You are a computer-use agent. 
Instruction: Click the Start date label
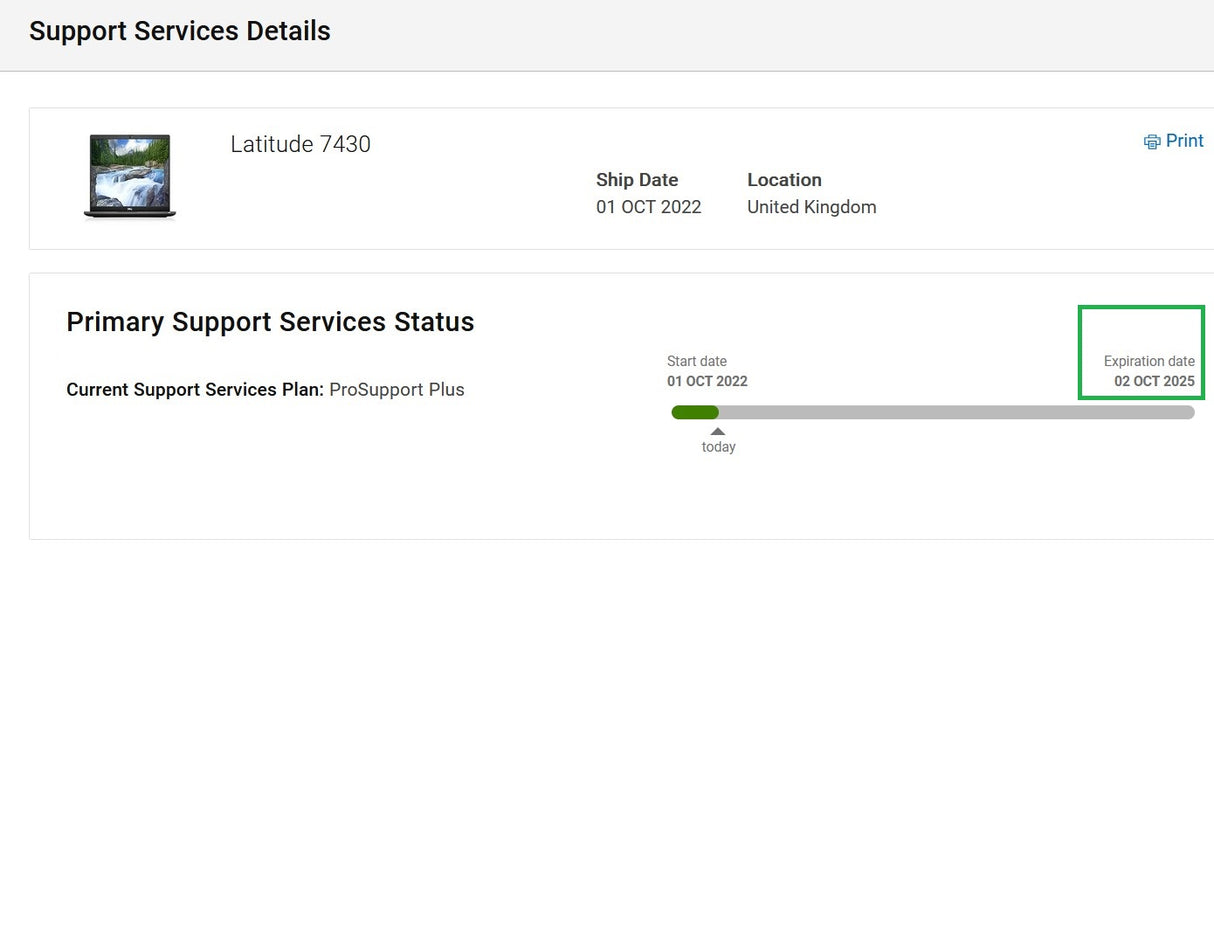tap(697, 361)
